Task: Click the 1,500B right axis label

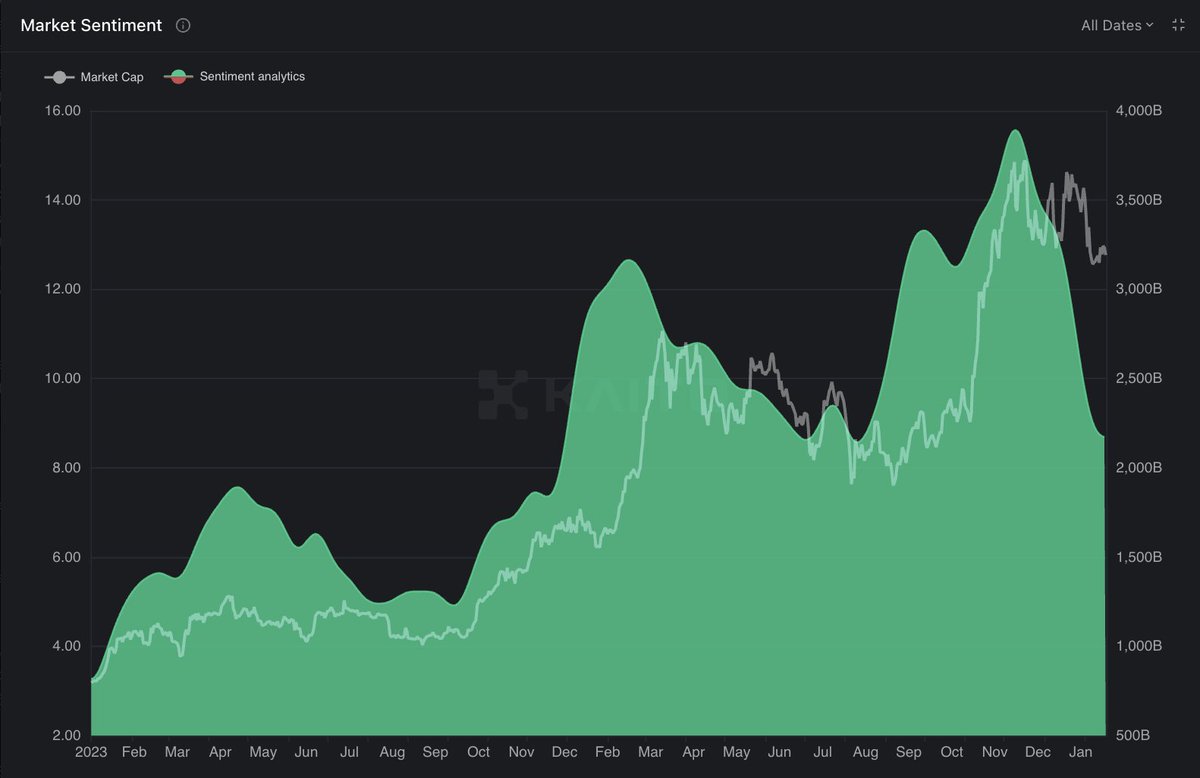Action: tap(1139, 557)
